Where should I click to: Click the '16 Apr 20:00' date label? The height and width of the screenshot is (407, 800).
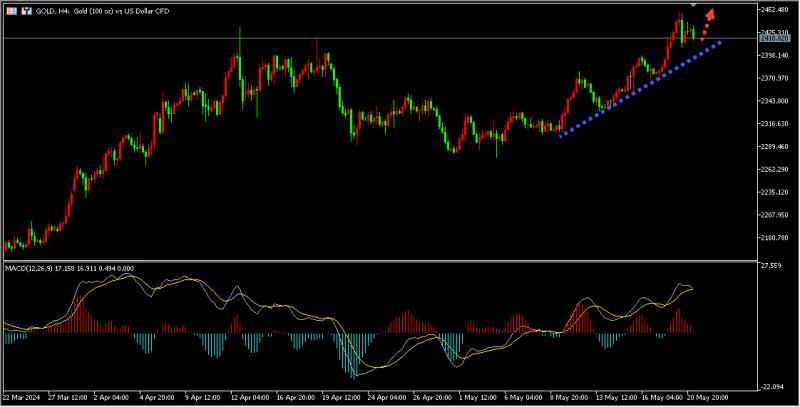(x=295, y=397)
